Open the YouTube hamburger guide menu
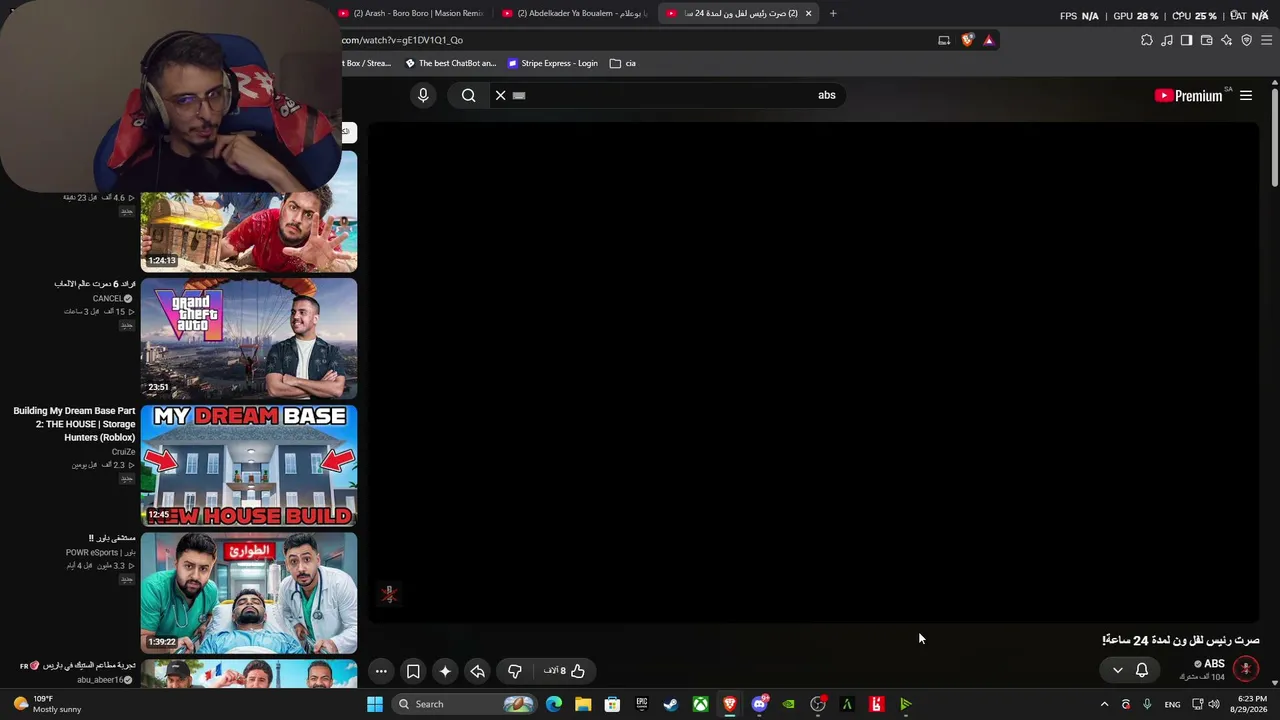Image resolution: width=1280 pixels, height=720 pixels. pos(1246,96)
